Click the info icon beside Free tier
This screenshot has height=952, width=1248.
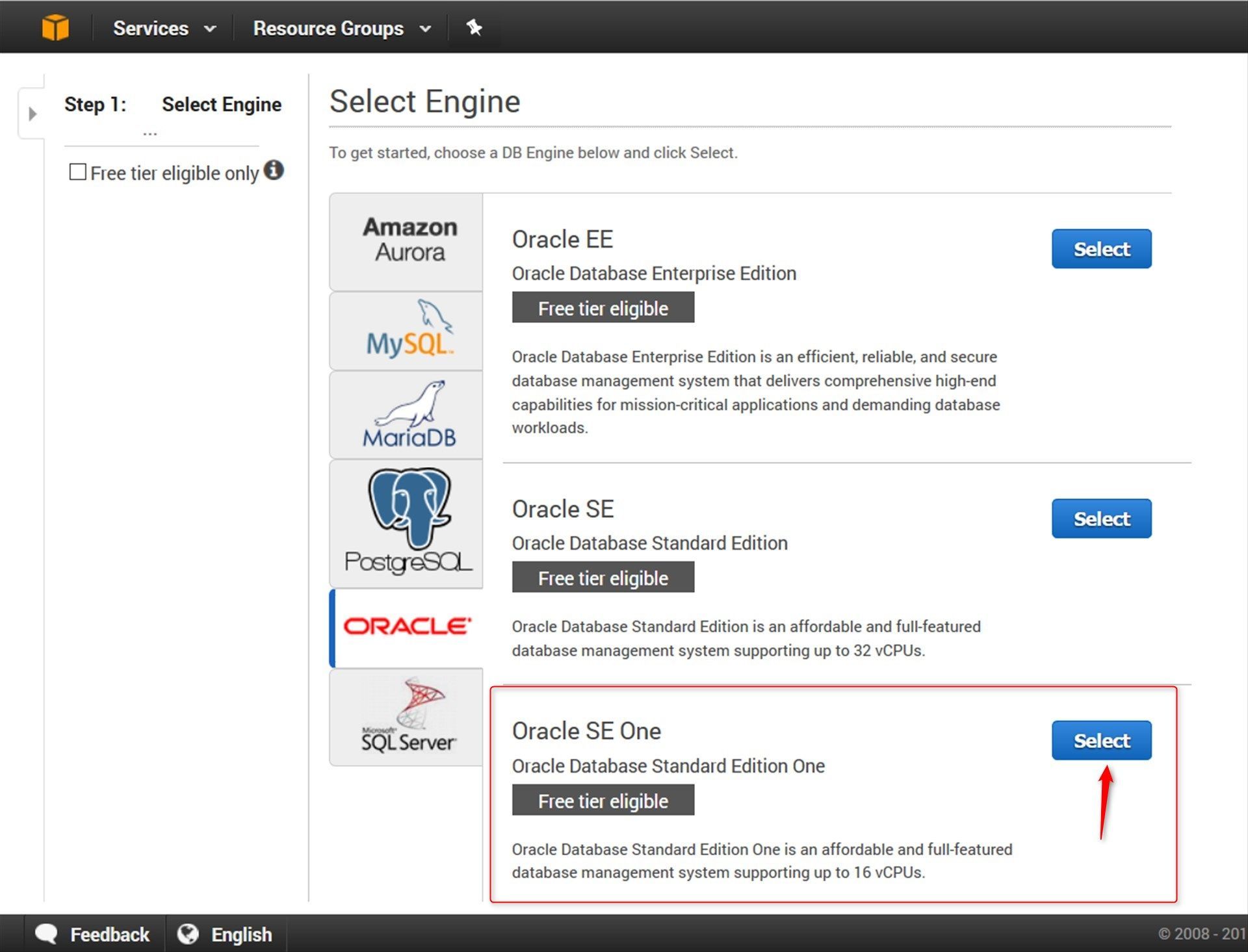tap(274, 170)
